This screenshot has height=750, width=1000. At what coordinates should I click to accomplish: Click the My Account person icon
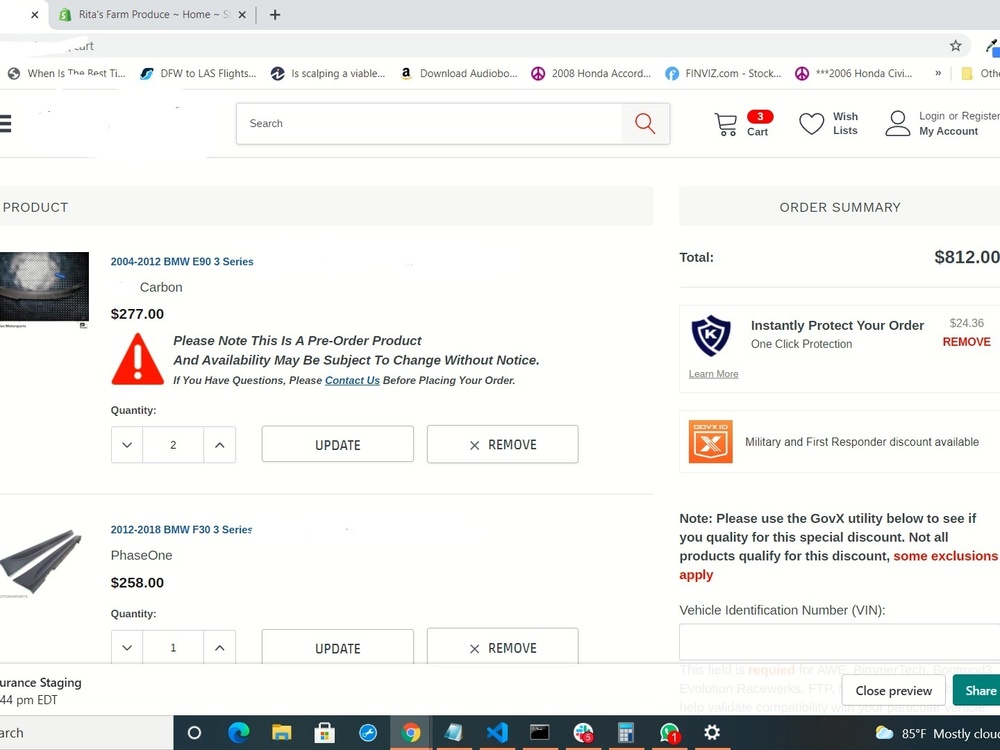(x=897, y=123)
